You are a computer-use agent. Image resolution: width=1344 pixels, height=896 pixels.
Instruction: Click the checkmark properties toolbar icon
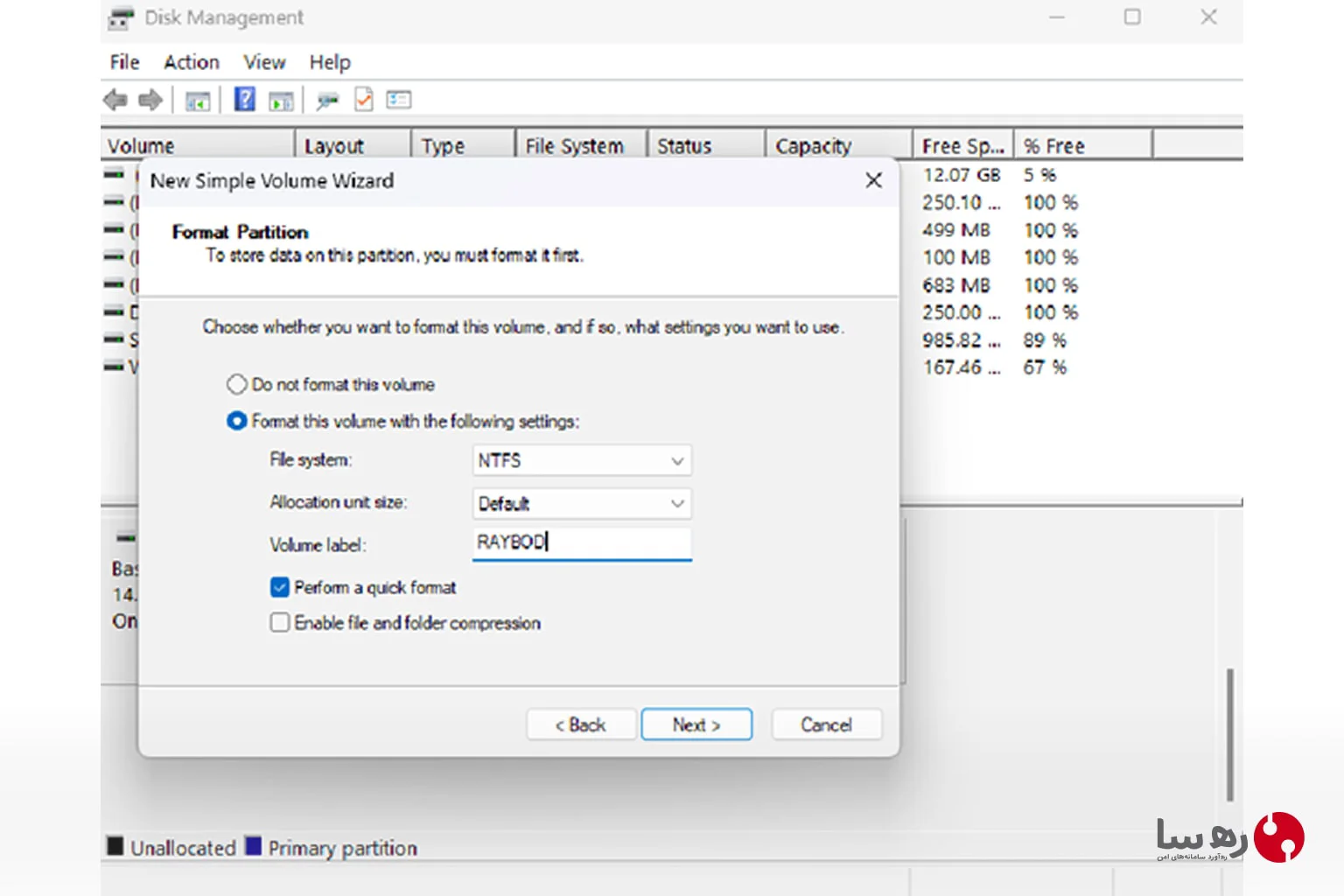(x=364, y=100)
